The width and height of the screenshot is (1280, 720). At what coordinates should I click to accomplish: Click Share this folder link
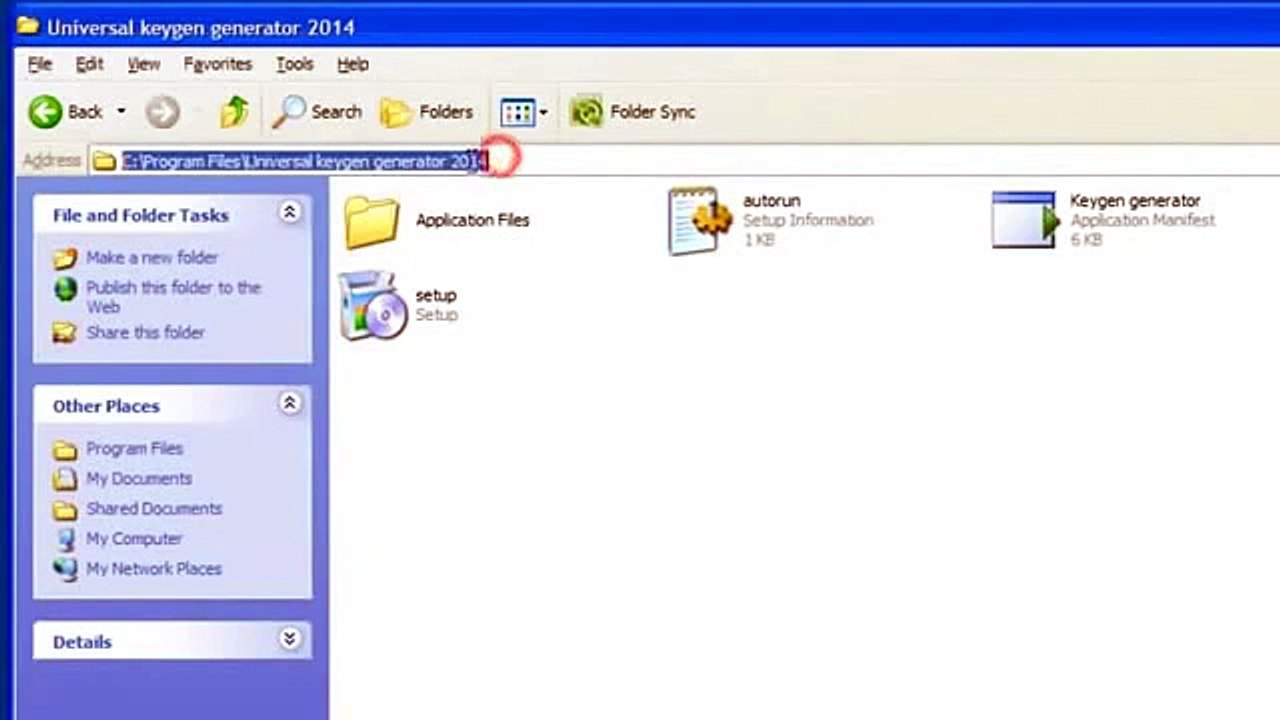tap(145, 333)
